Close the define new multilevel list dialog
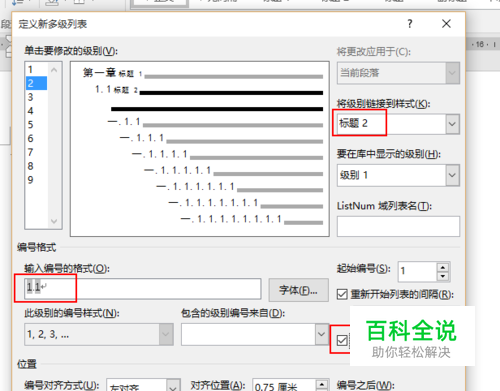 coord(446,24)
